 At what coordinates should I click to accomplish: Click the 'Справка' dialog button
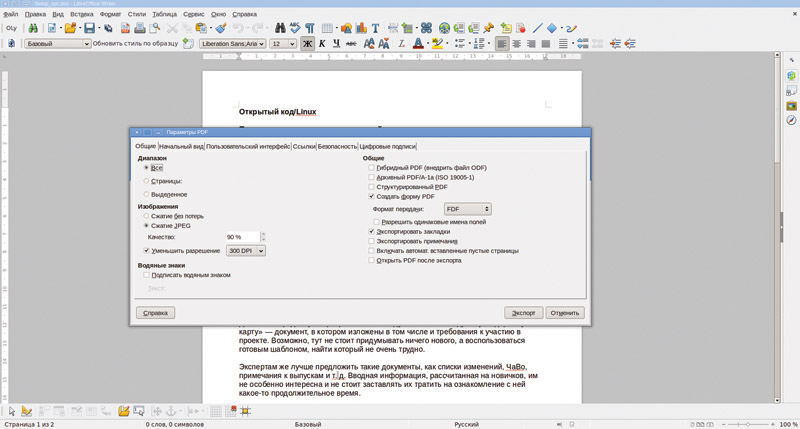tap(156, 313)
